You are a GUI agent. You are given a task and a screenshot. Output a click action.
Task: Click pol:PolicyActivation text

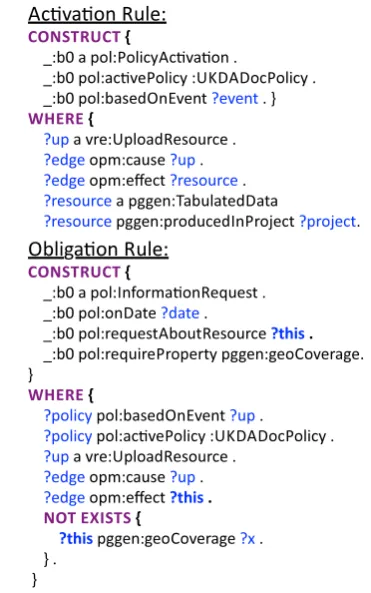159,58
